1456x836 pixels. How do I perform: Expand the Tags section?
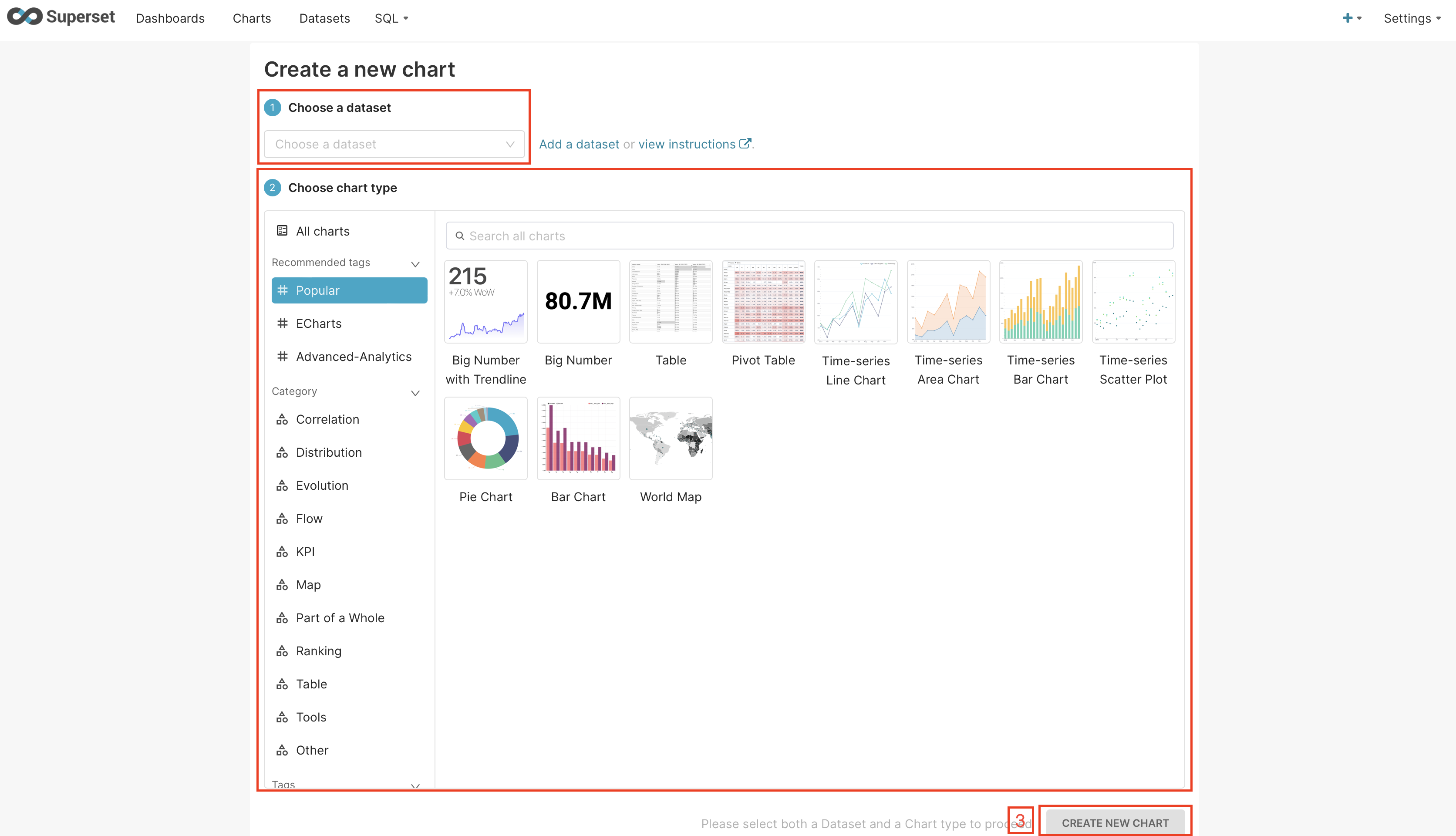pos(415,785)
